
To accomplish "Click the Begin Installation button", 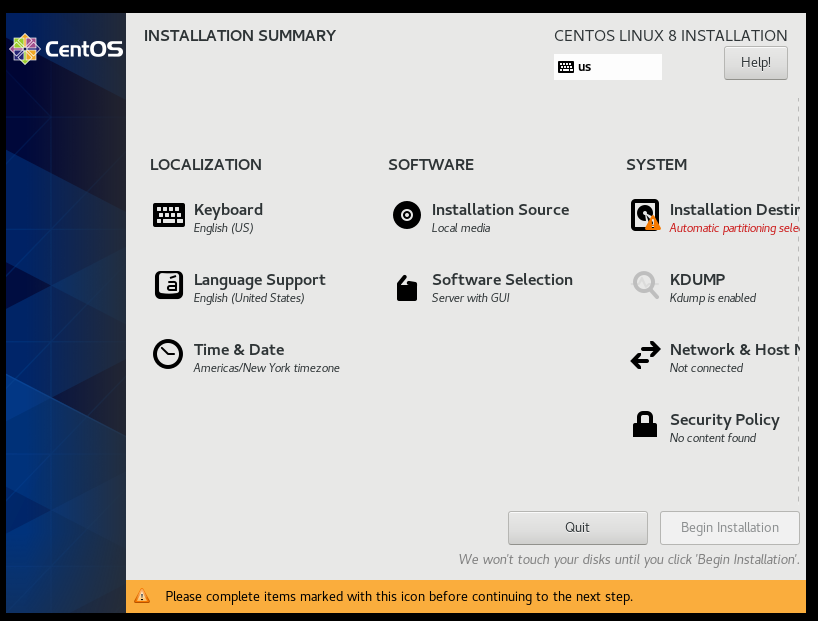I will tap(729, 527).
